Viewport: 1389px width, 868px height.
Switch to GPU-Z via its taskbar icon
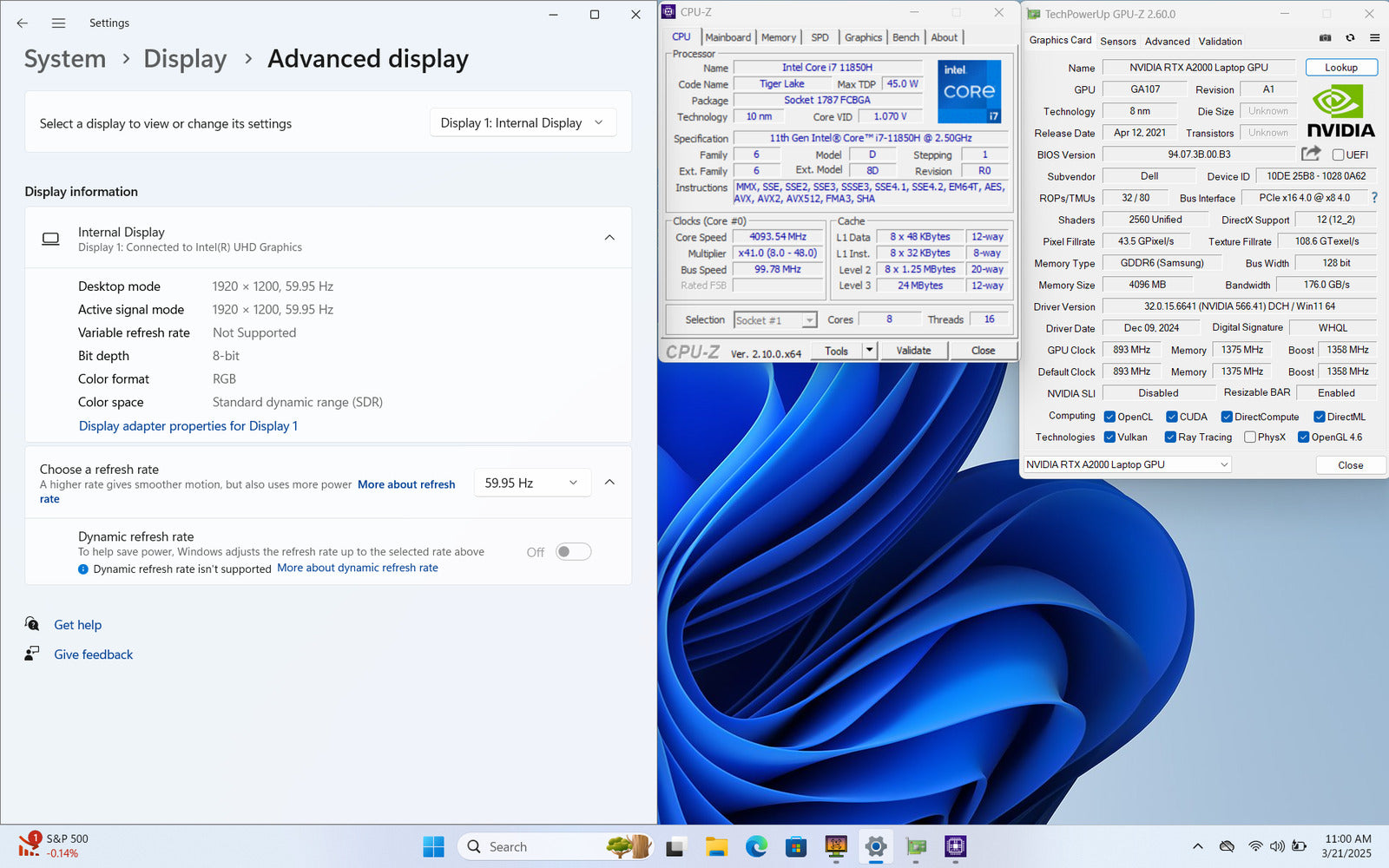pyautogui.click(x=916, y=846)
